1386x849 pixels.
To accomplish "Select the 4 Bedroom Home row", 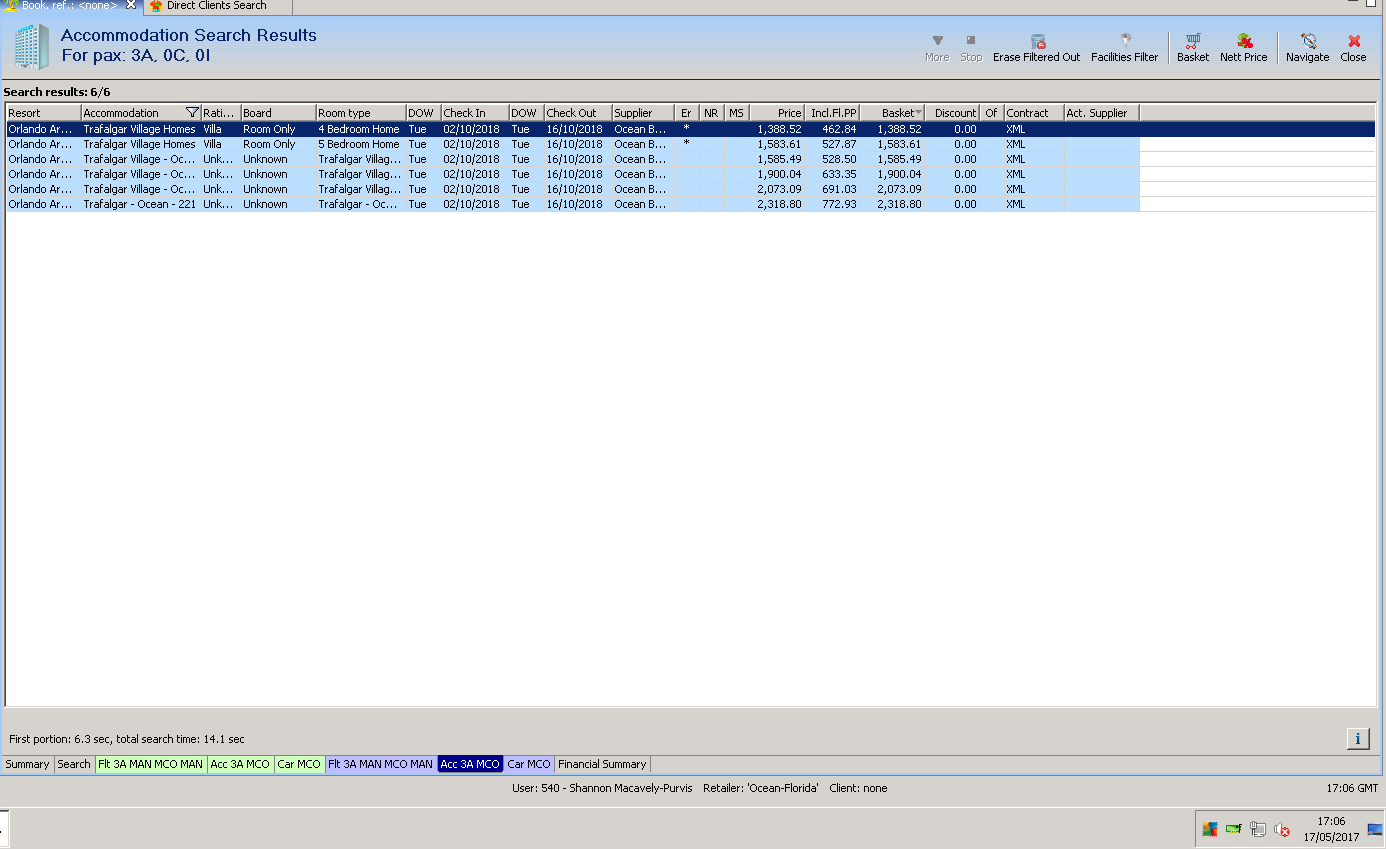I will click(x=690, y=129).
